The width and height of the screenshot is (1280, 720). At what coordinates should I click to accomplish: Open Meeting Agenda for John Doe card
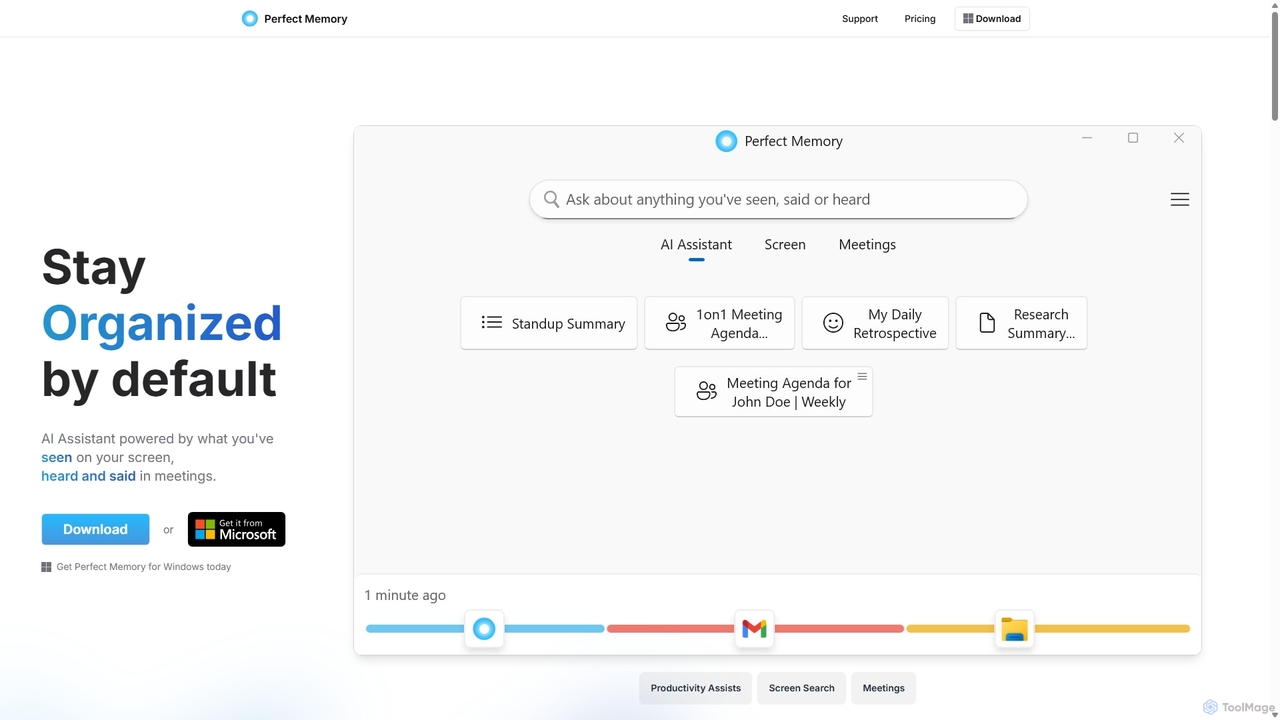pos(774,391)
